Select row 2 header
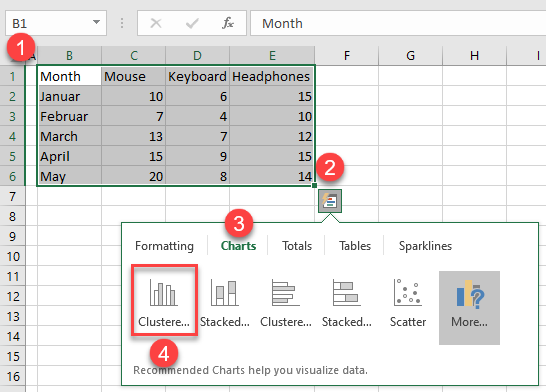The image size is (546, 392). [13, 96]
